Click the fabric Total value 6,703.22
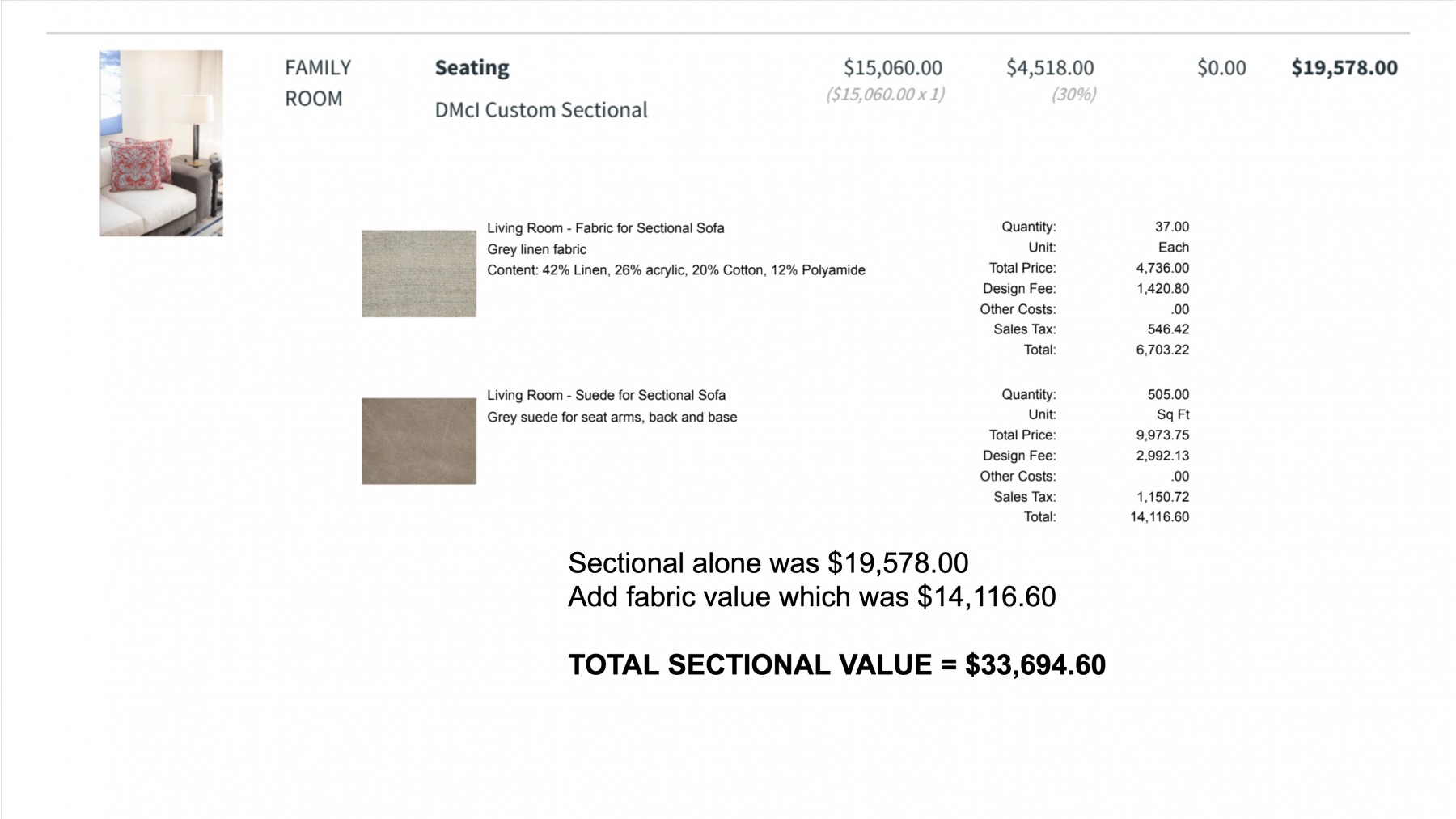The image size is (1456, 819). click(x=1162, y=350)
